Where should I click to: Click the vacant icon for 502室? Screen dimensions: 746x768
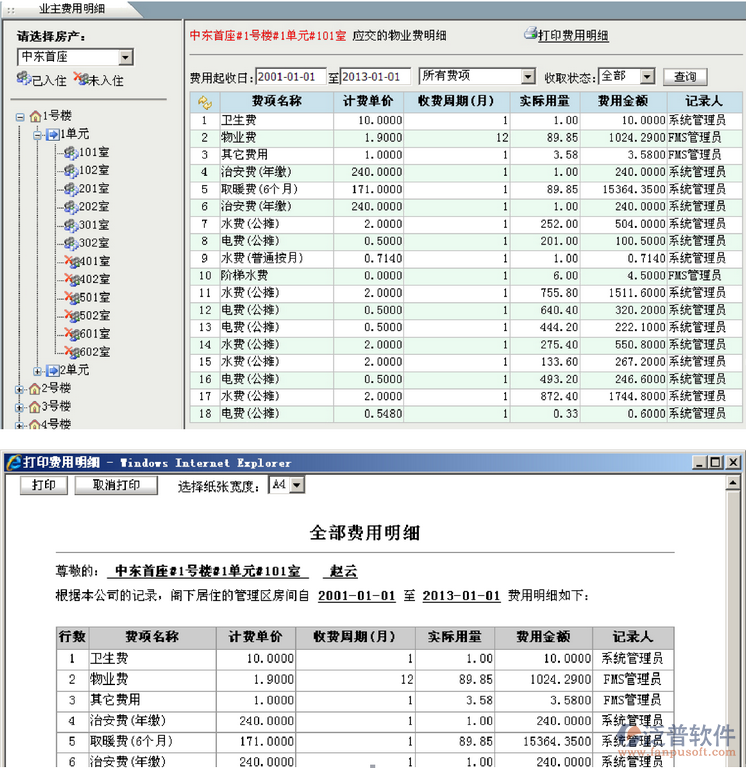[x=72, y=316]
